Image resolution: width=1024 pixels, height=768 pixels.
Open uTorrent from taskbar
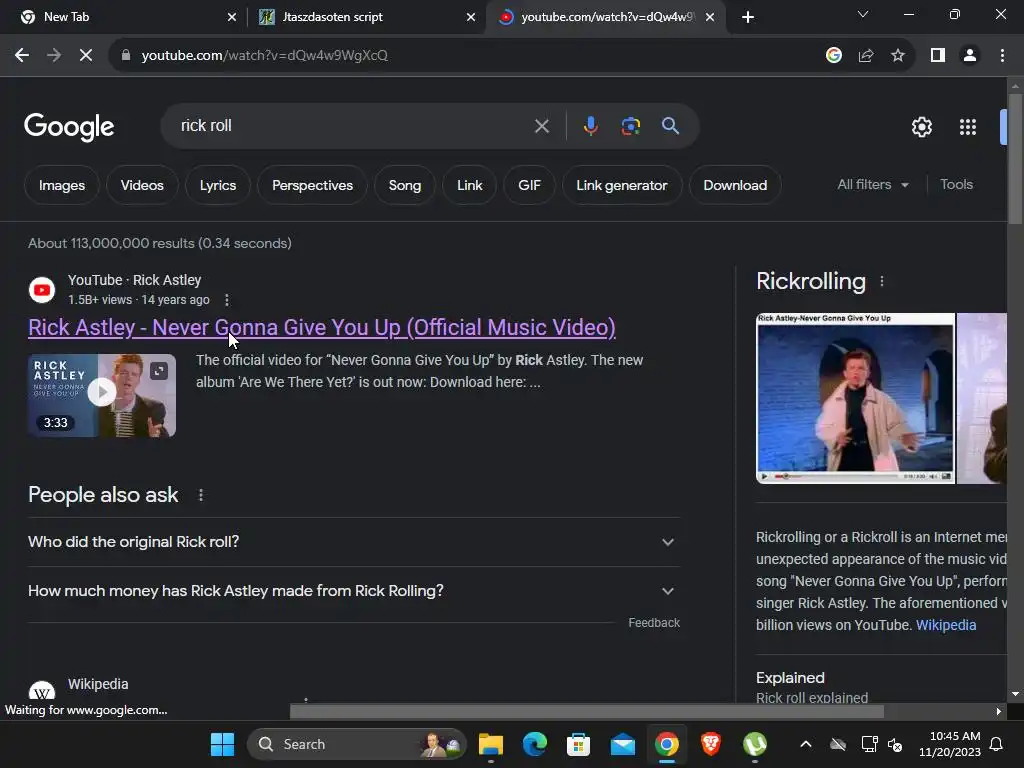[x=755, y=744]
